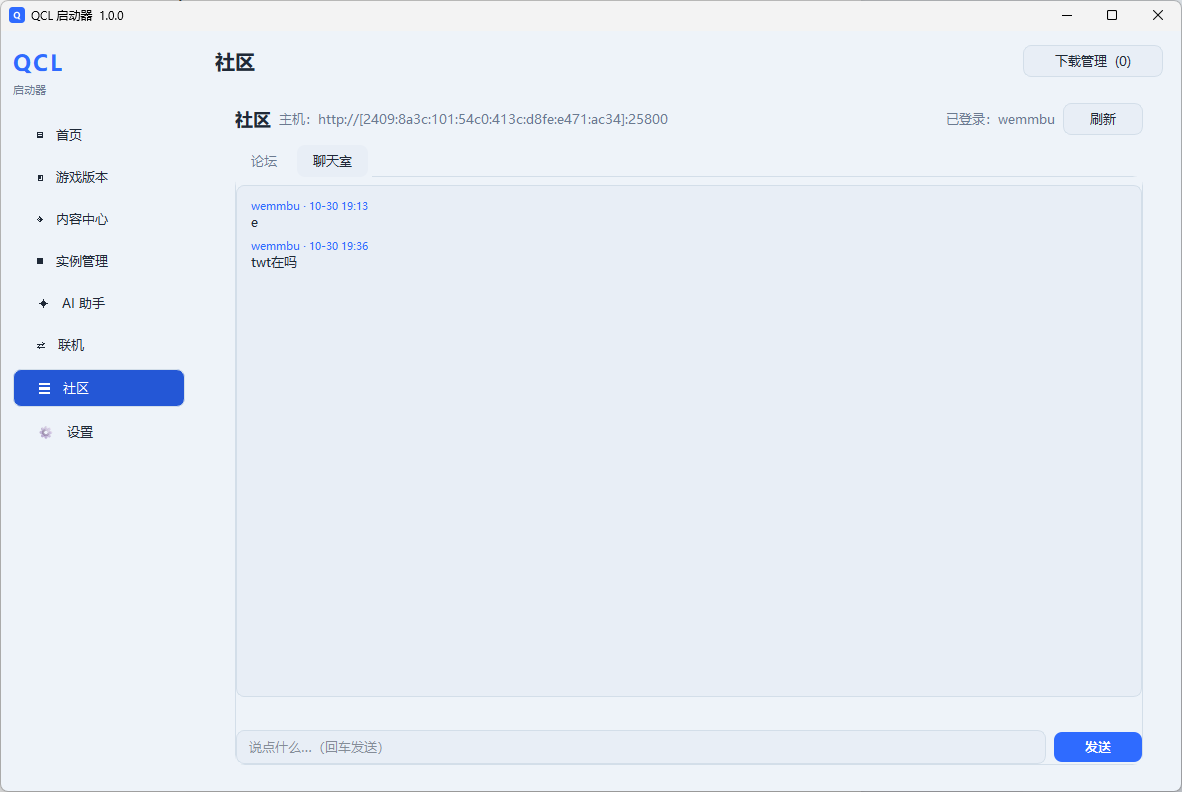This screenshot has height=792, width=1182.
Task: Click the diamond icon beside 内容中心
Action: coord(40,219)
